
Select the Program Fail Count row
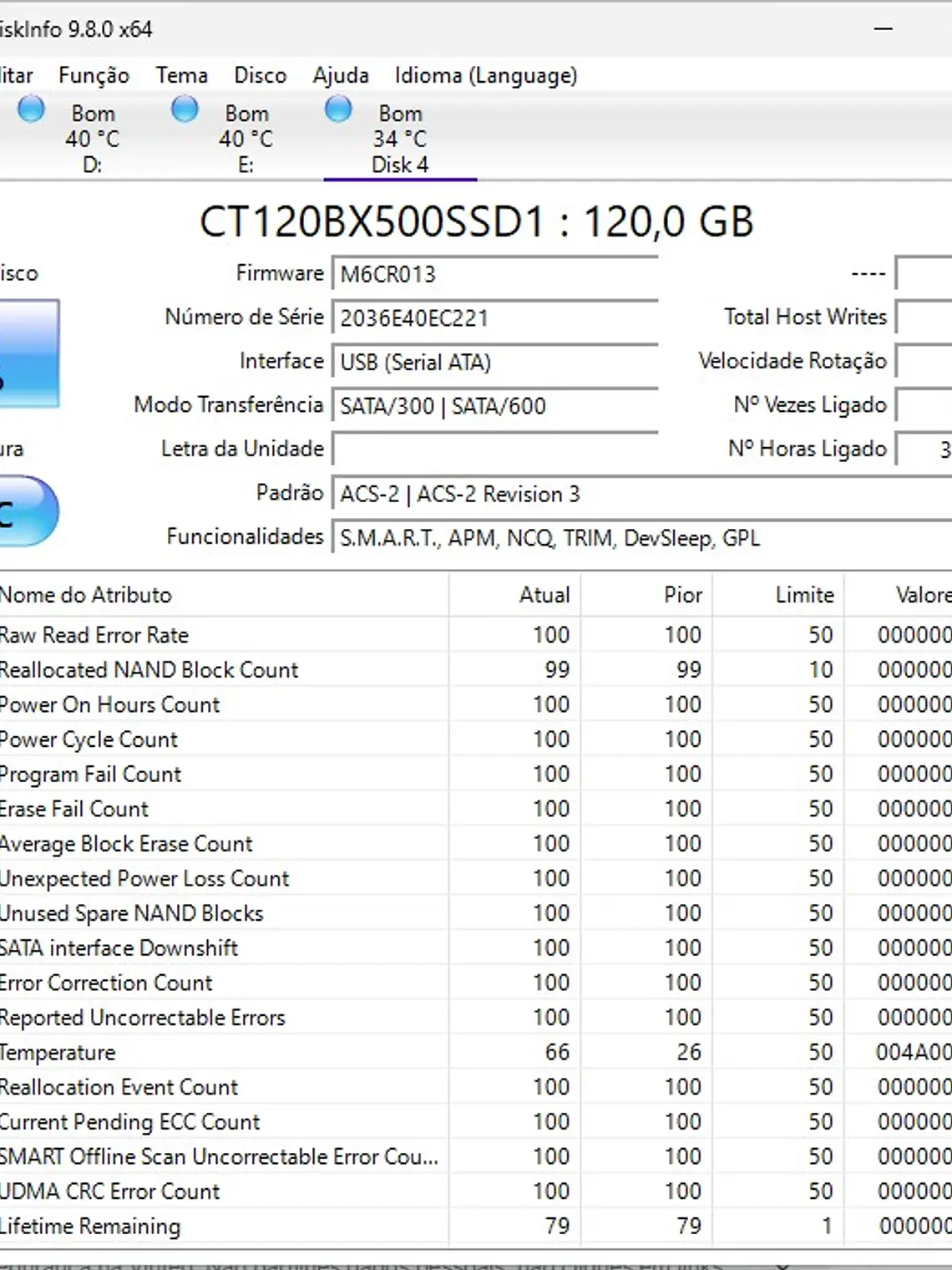476,775
